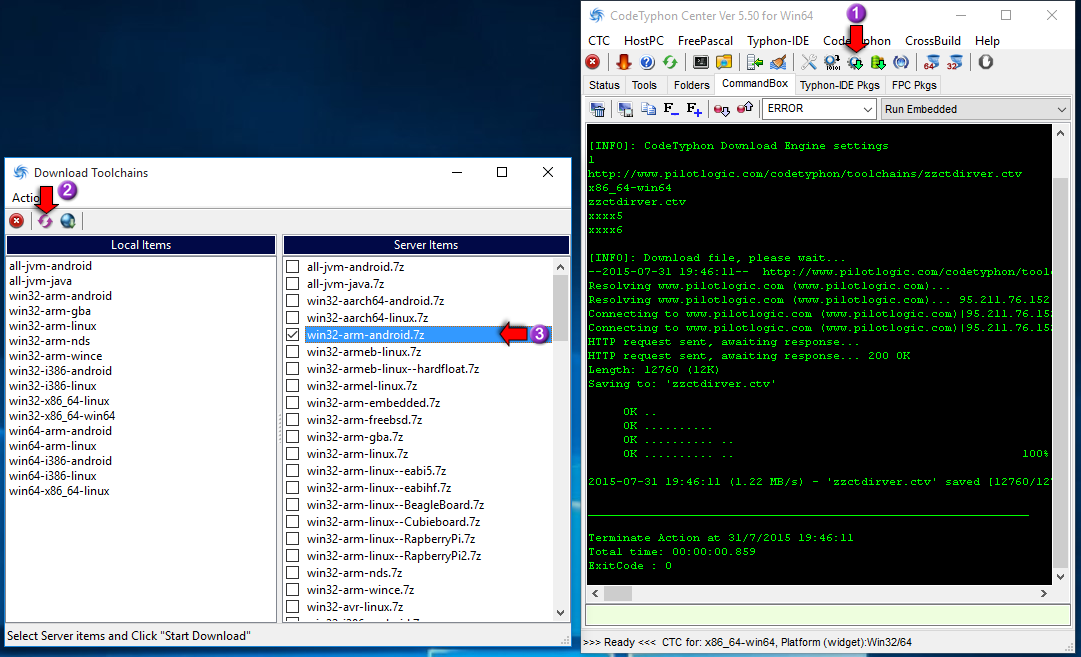Screen dimensions: 1081x657
Task: Click the Server Items column header
Action: 426,245
